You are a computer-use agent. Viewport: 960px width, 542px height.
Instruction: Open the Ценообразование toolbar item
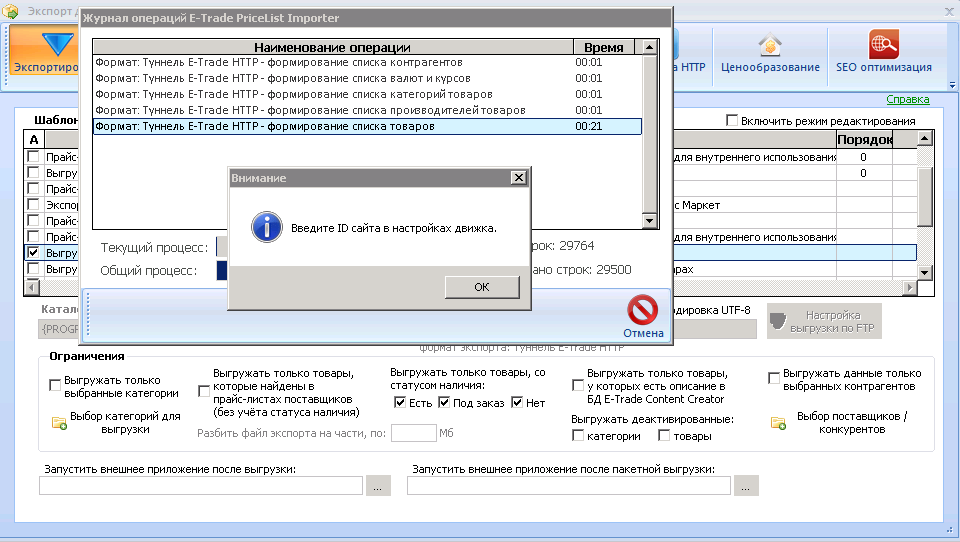click(x=770, y=53)
